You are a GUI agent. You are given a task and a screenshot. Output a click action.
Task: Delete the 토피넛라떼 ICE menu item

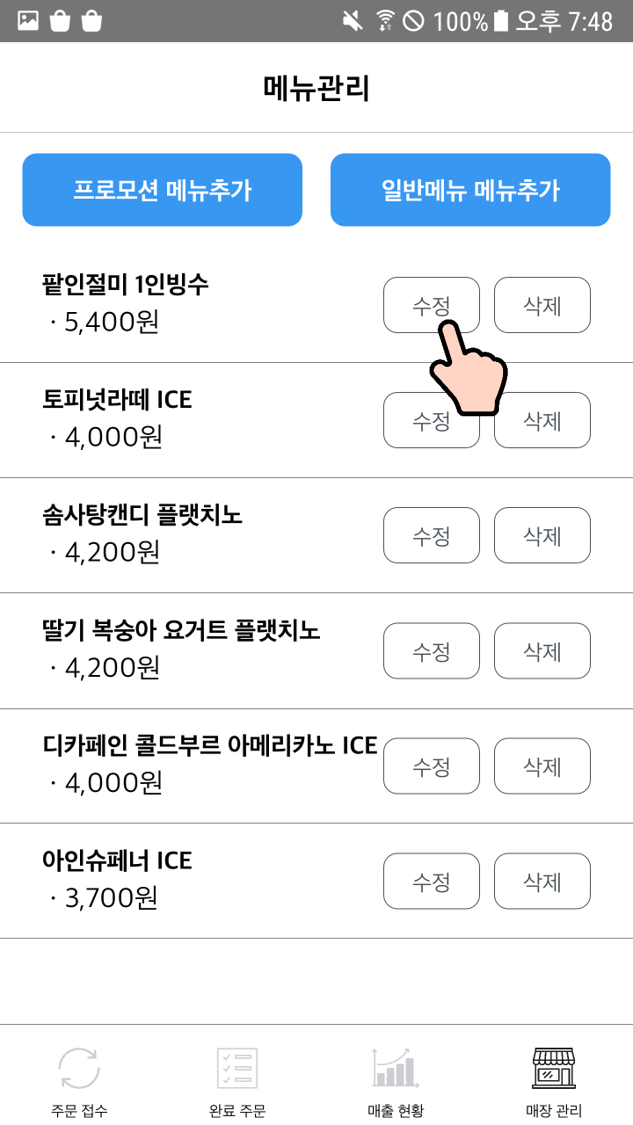[x=542, y=420]
